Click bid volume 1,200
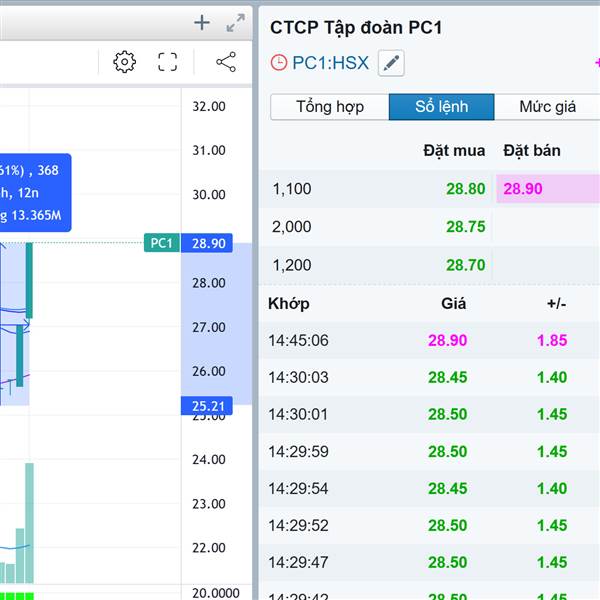 tap(292, 265)
